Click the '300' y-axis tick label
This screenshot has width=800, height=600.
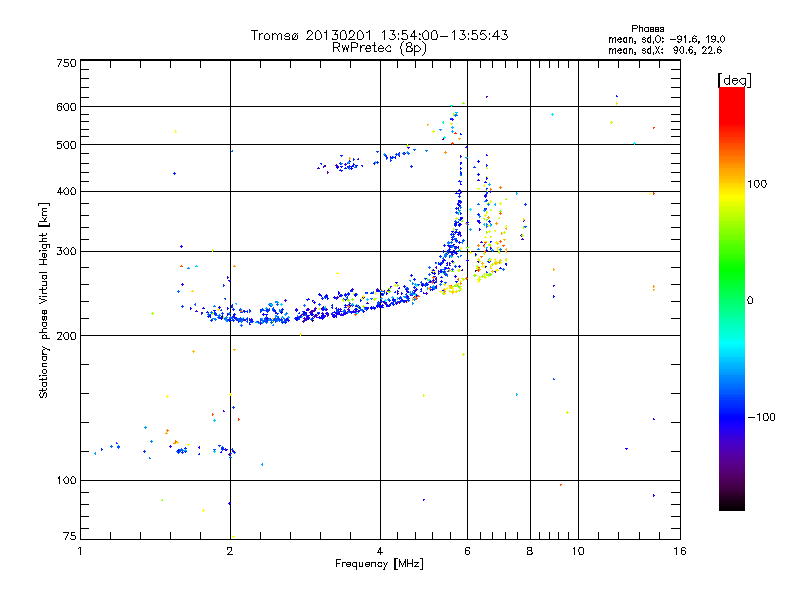point(67,251)
